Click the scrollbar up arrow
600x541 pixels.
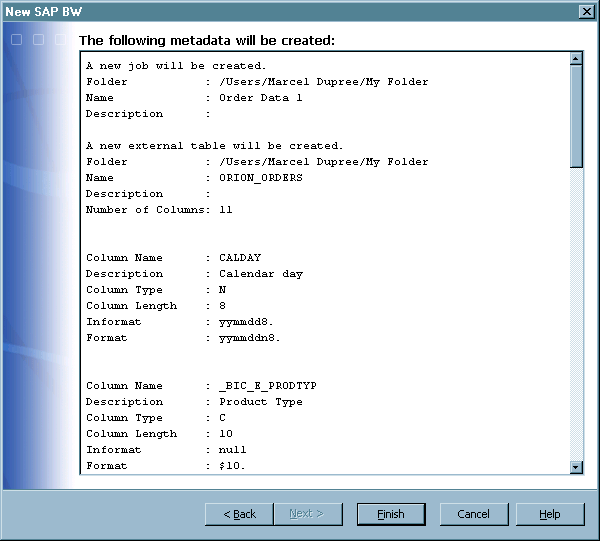pos(576,59)
